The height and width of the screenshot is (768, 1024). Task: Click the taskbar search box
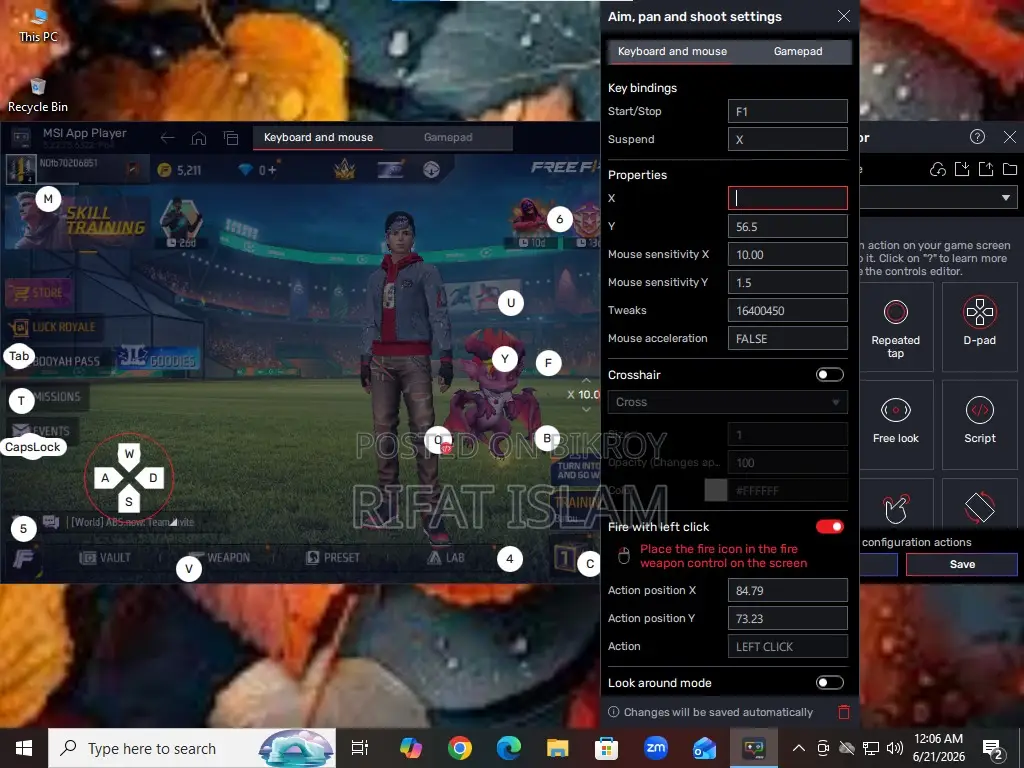click(x=192, y=748)
